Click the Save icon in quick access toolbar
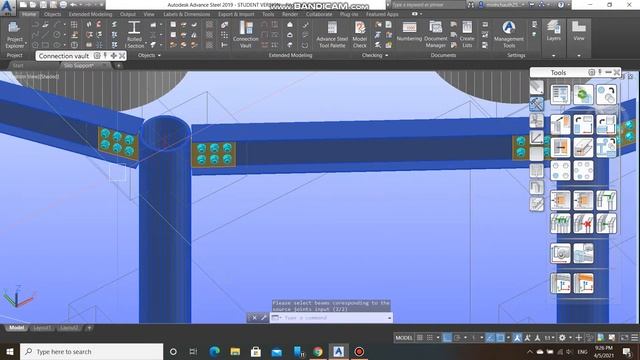 coord(43,5)
